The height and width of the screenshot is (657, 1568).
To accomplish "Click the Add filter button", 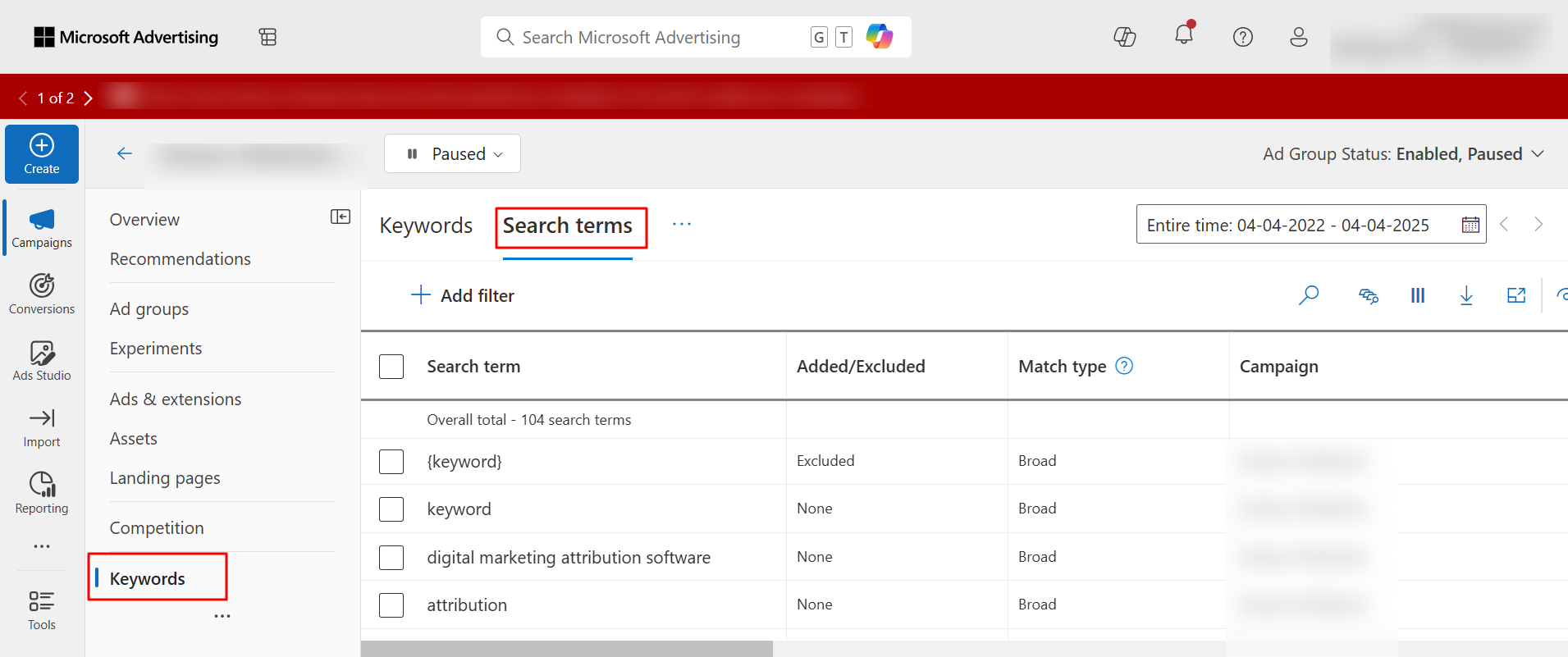I will coord(463,295).
